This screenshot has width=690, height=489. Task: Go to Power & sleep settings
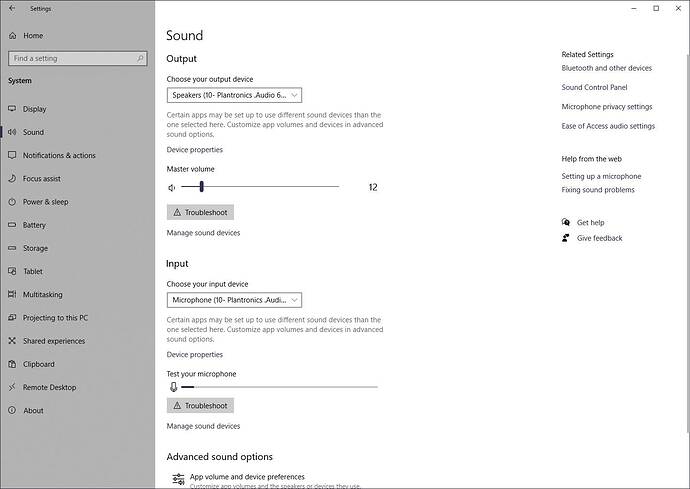click(x=47, y=202)
